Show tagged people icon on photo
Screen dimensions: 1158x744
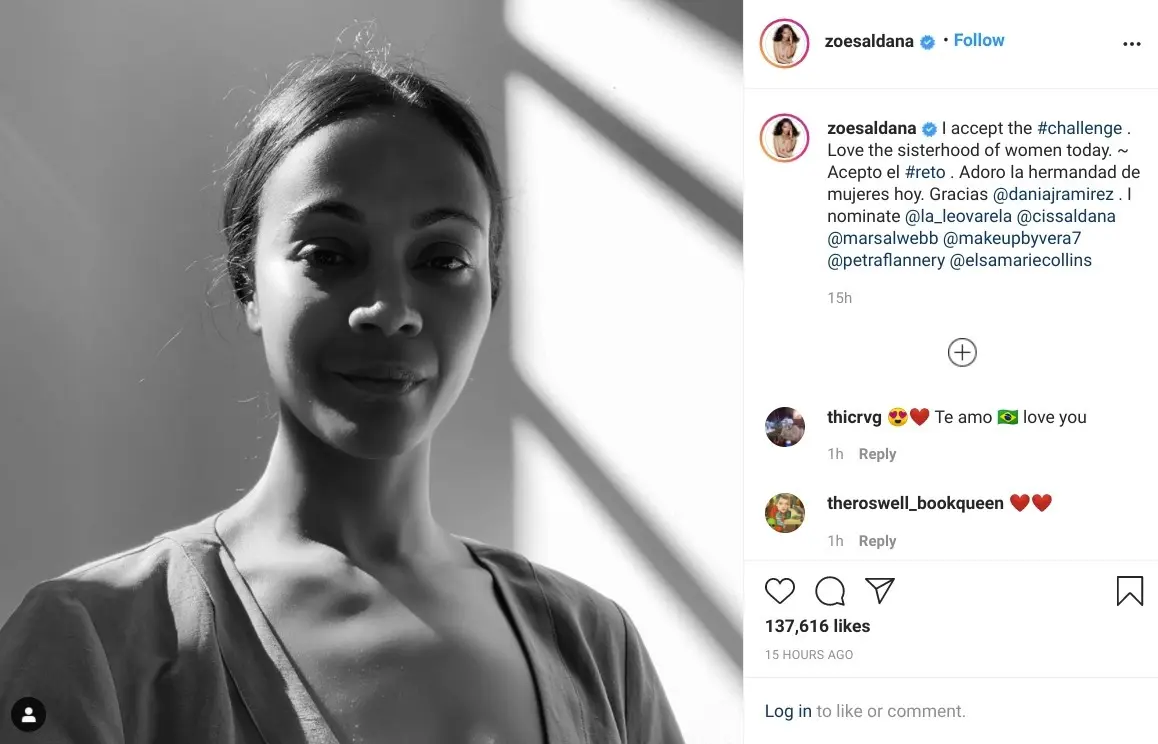coord(29,714)
